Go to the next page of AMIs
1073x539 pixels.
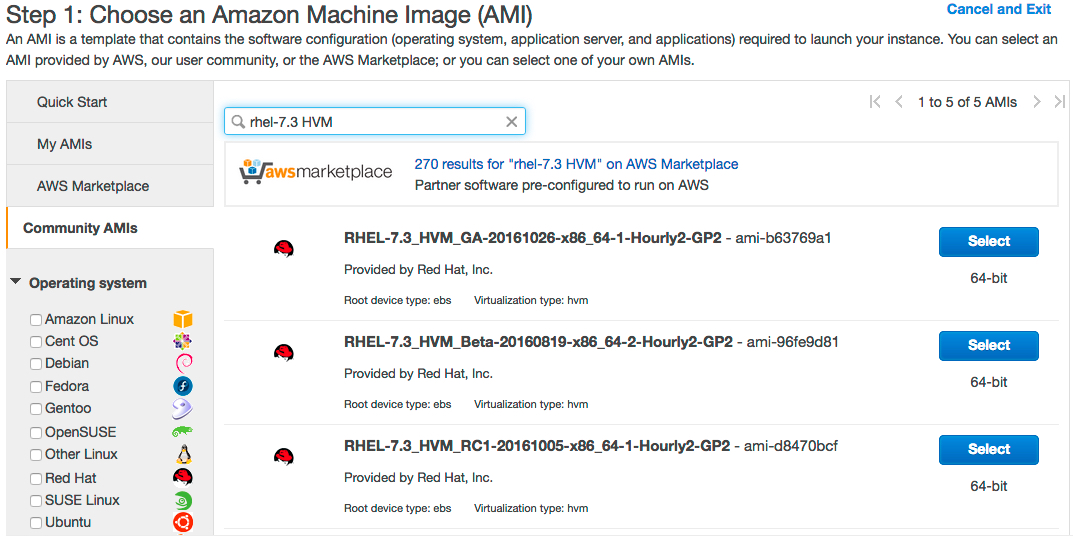pos(1037,102)
